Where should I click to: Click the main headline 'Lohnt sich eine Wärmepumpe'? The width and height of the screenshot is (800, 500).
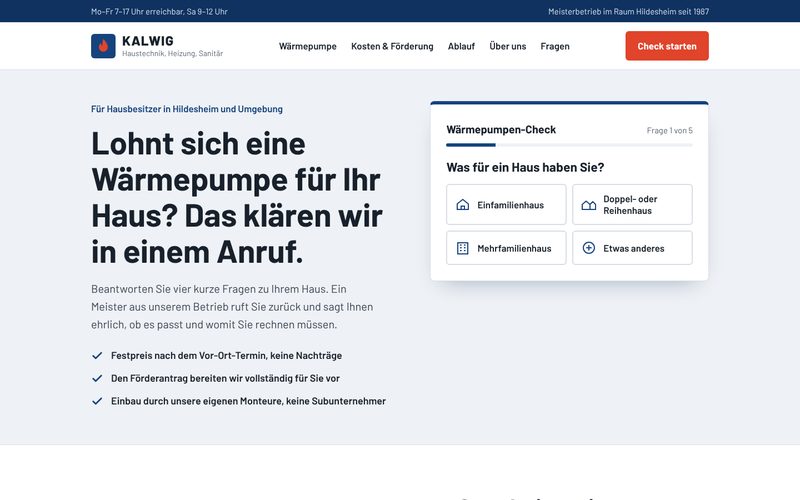coord(237,197)
